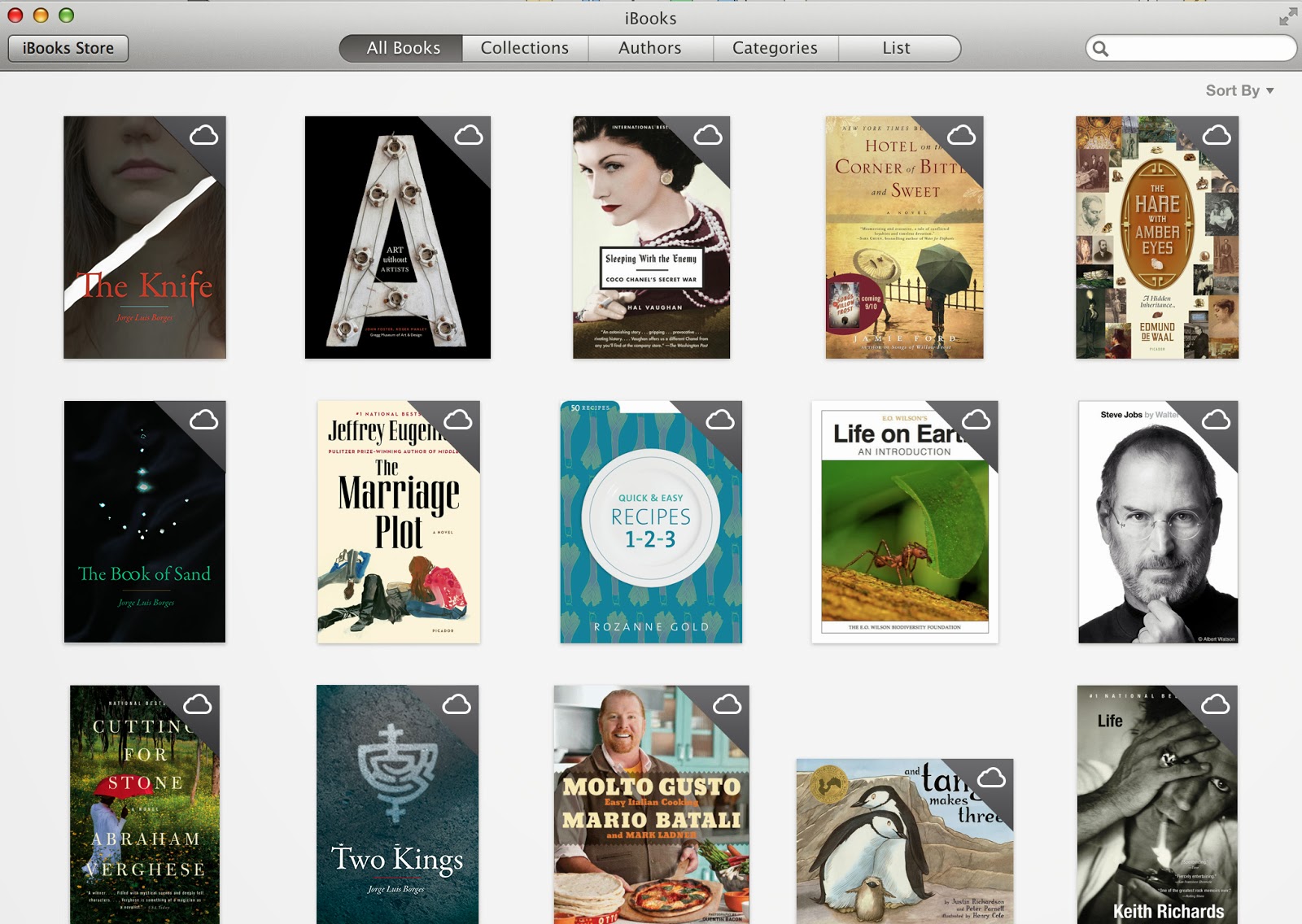Download Hotel on the Corner of Bitter and Sweet cloud icon

961,135
